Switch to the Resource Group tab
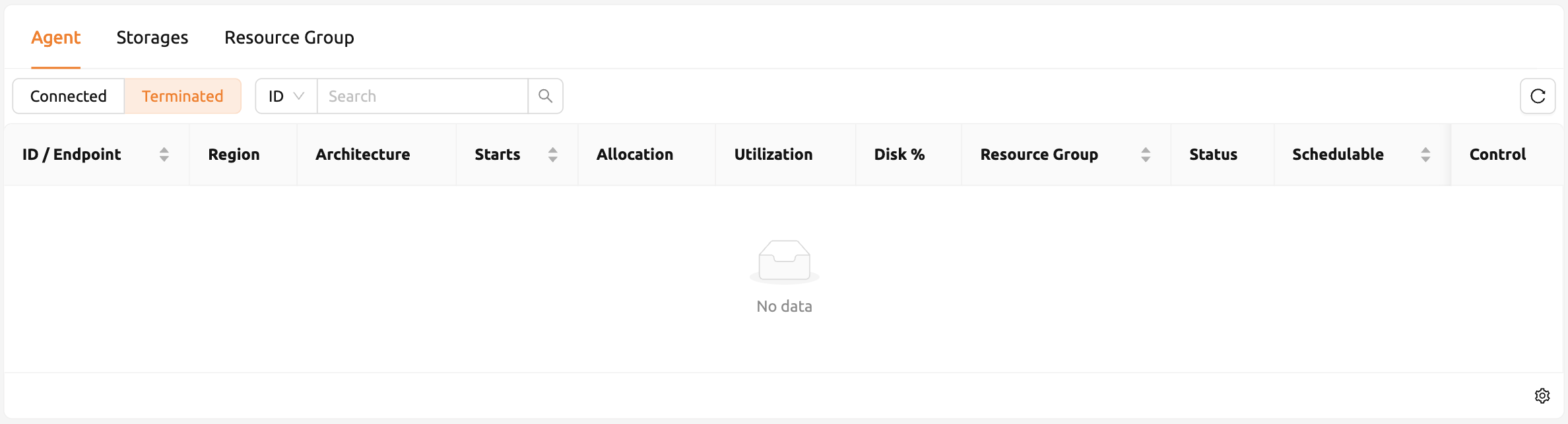The width and height of the screenshot is (1568, 424). 289,38
